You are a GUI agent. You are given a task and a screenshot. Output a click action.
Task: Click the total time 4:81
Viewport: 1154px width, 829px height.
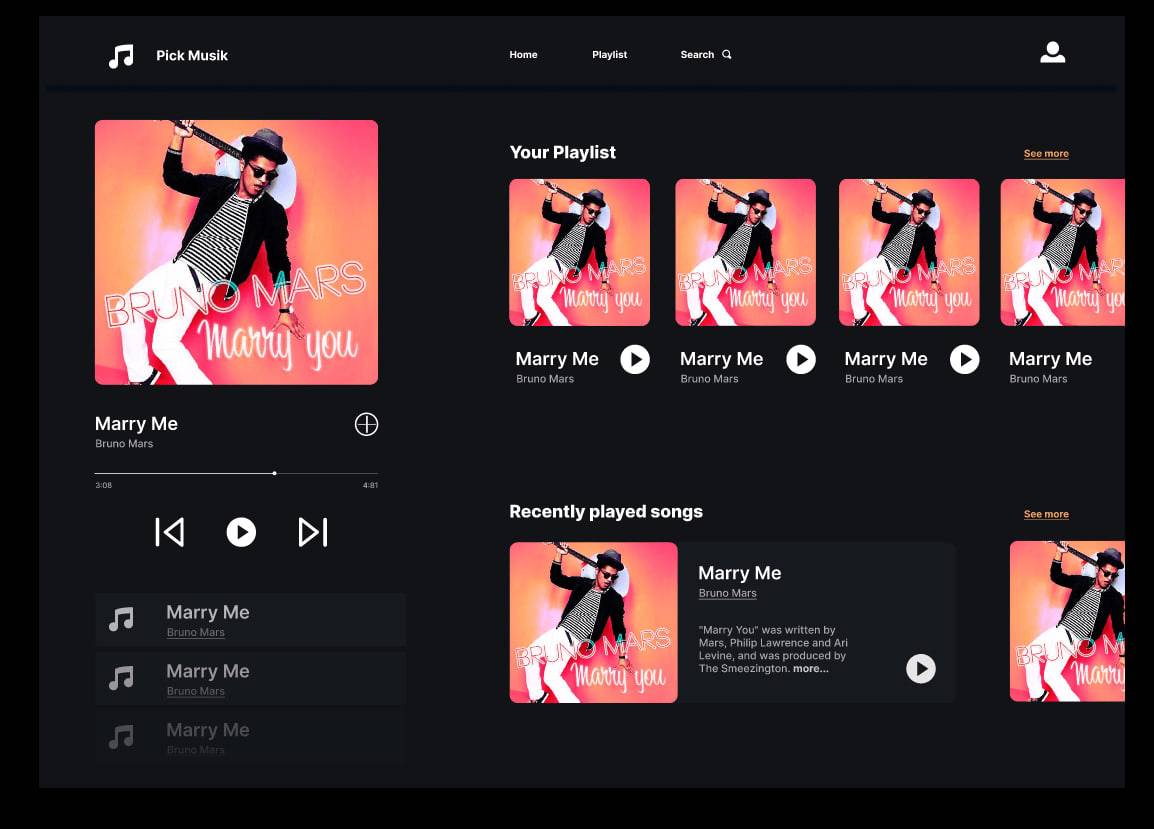tap(370, 485)
